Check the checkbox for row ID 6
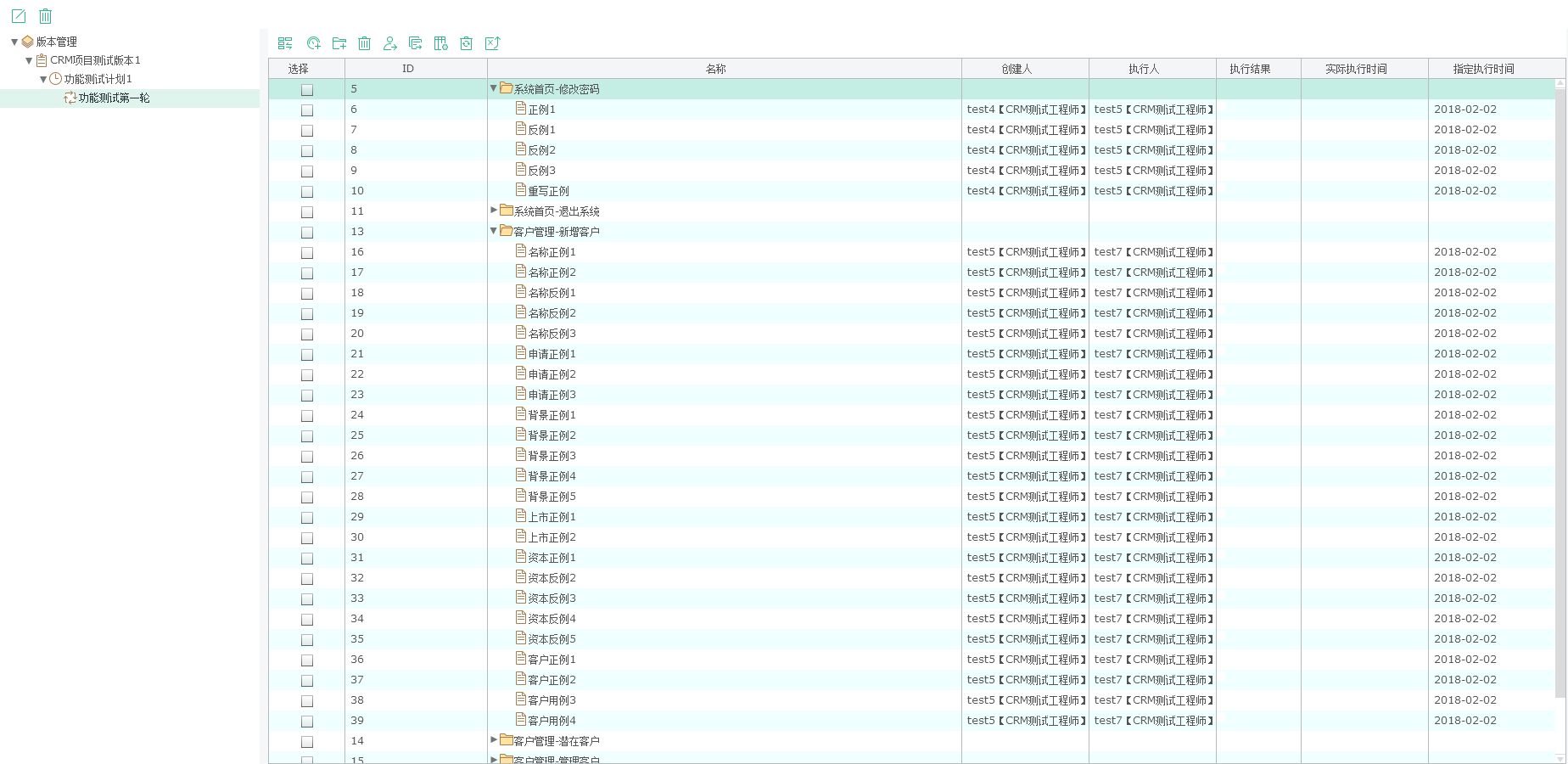 tap(307, 110)
